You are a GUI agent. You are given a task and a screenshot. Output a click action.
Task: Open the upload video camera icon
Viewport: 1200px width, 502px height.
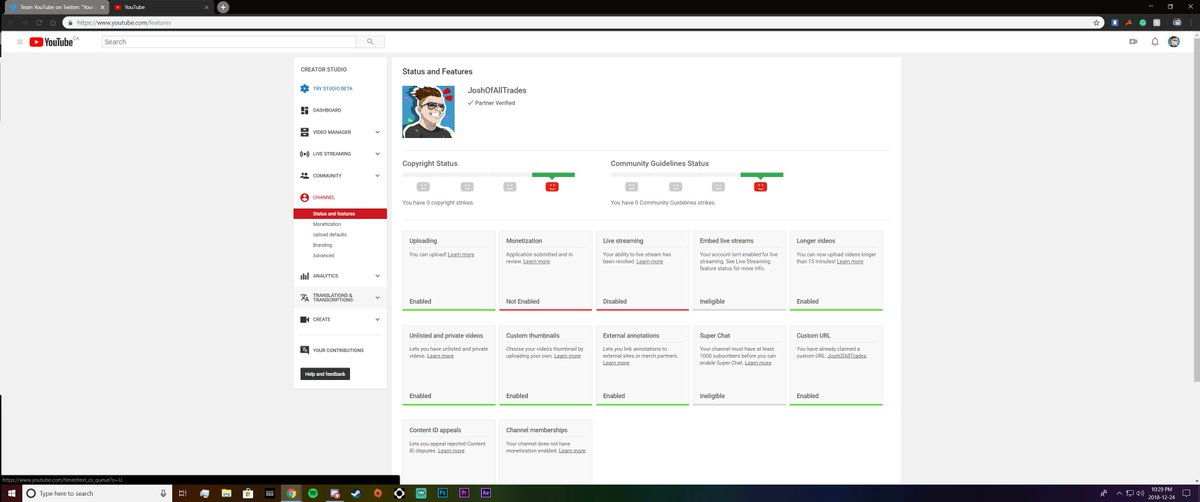tap(1133, 42)
